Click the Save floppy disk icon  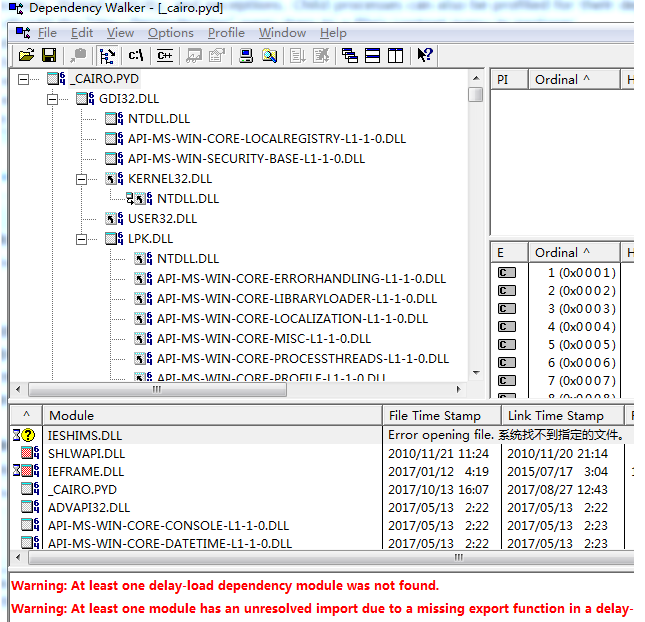[x=50, y=56]
